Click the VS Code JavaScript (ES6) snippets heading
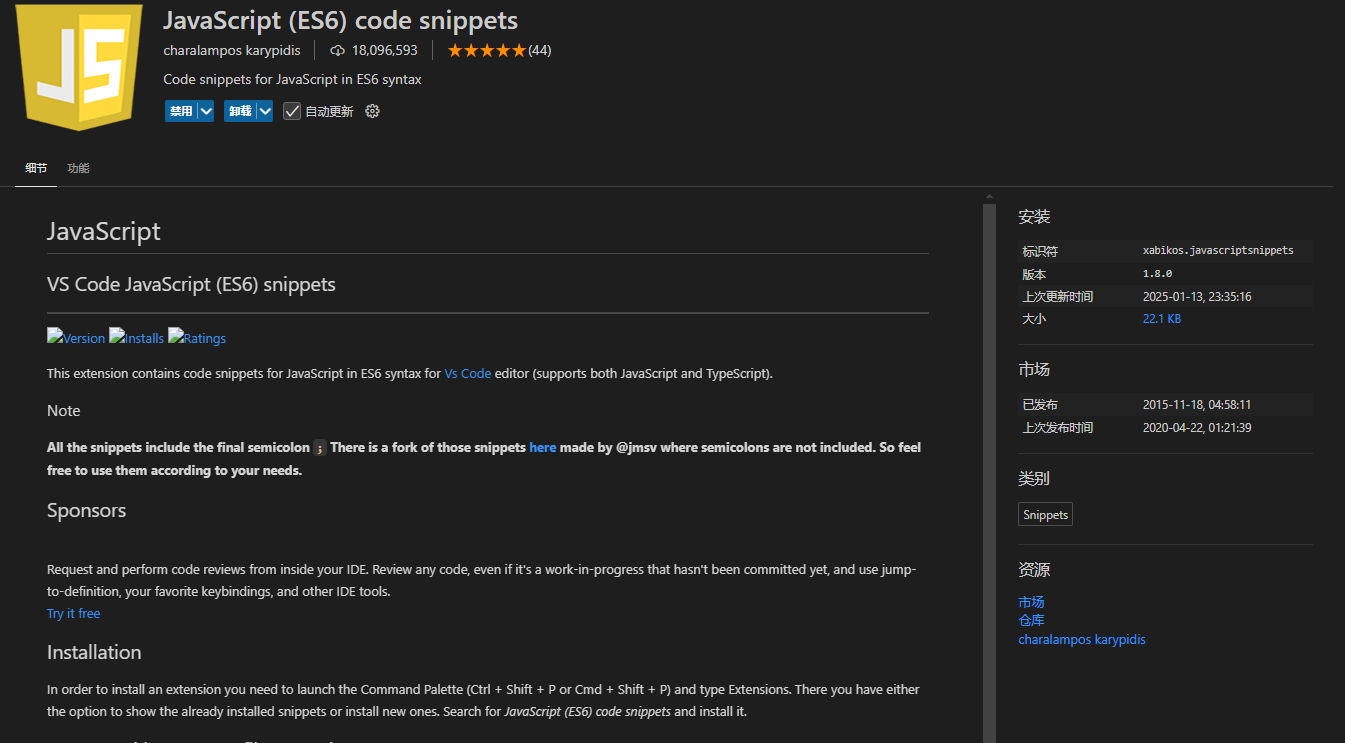 coord(191,284)
